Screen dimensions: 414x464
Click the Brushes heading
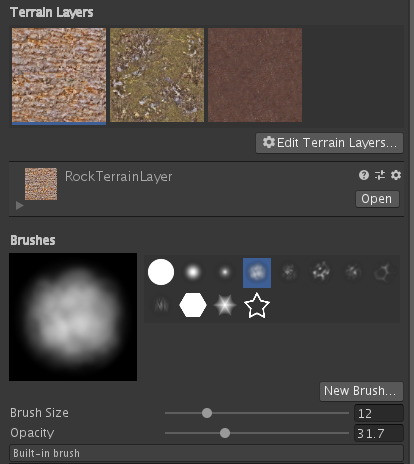coord(33,240)
